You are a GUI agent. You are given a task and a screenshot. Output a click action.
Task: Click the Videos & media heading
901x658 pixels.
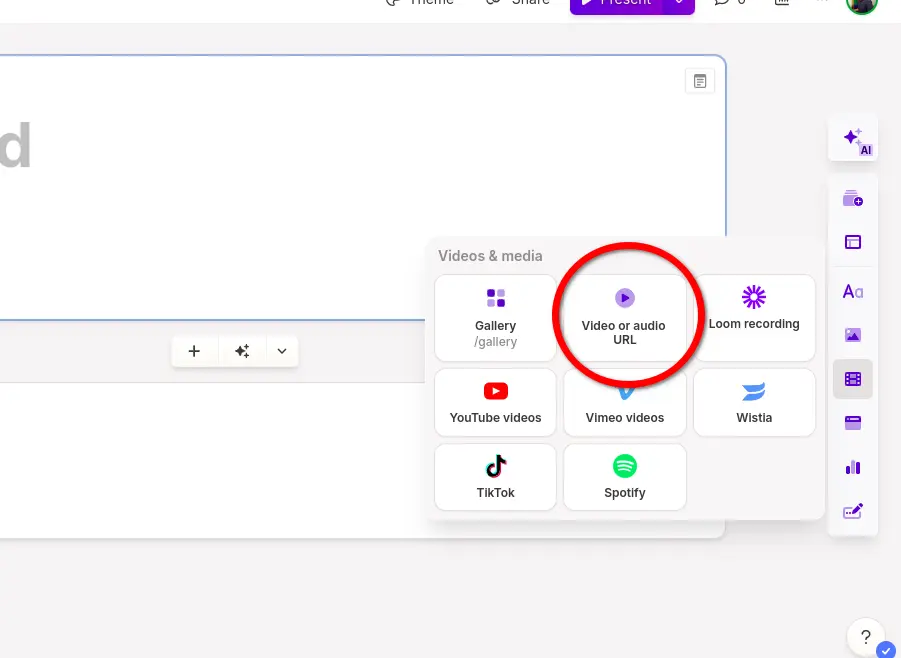[490, 256]
